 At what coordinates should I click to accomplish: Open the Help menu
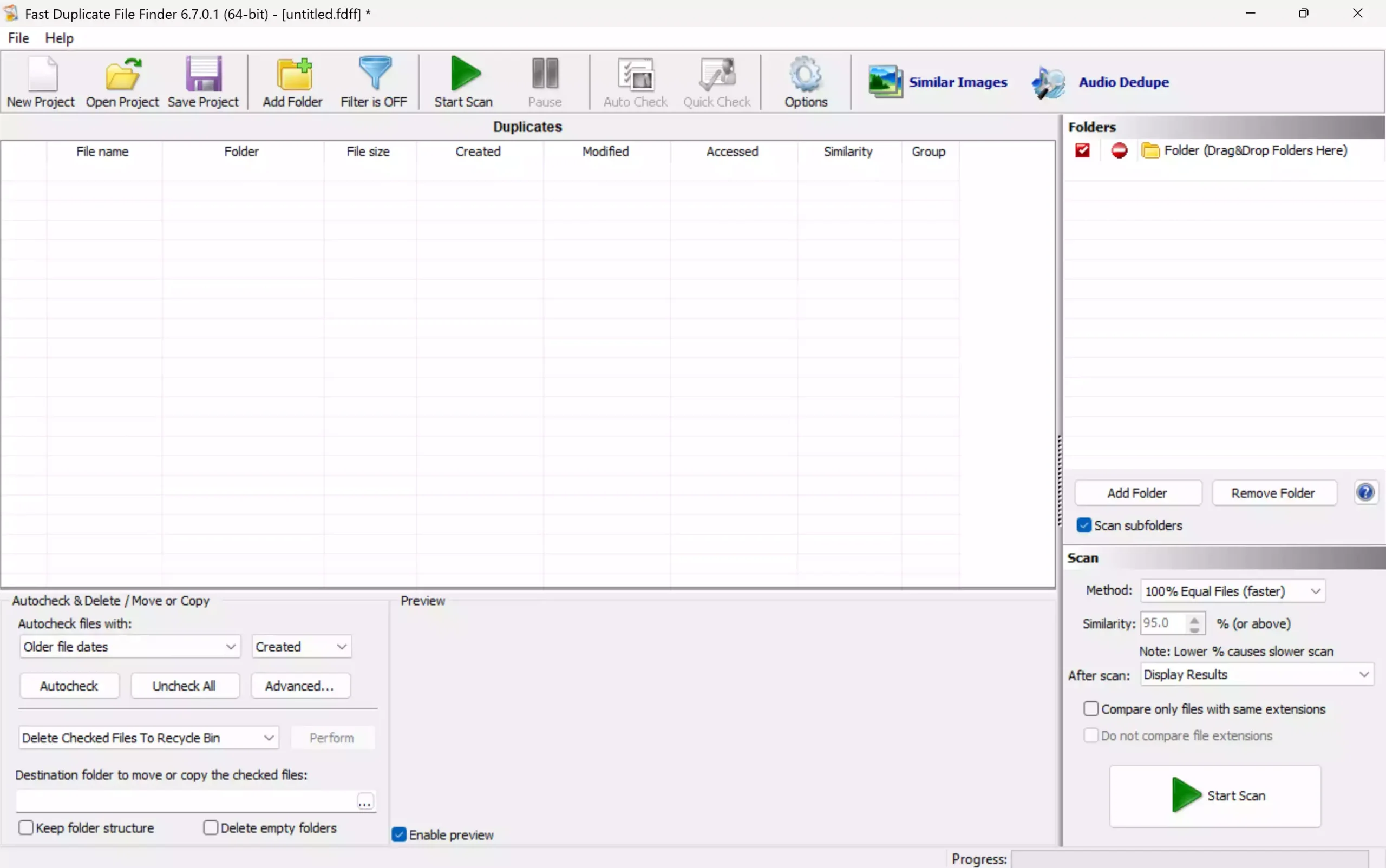(x=59, y=38)
